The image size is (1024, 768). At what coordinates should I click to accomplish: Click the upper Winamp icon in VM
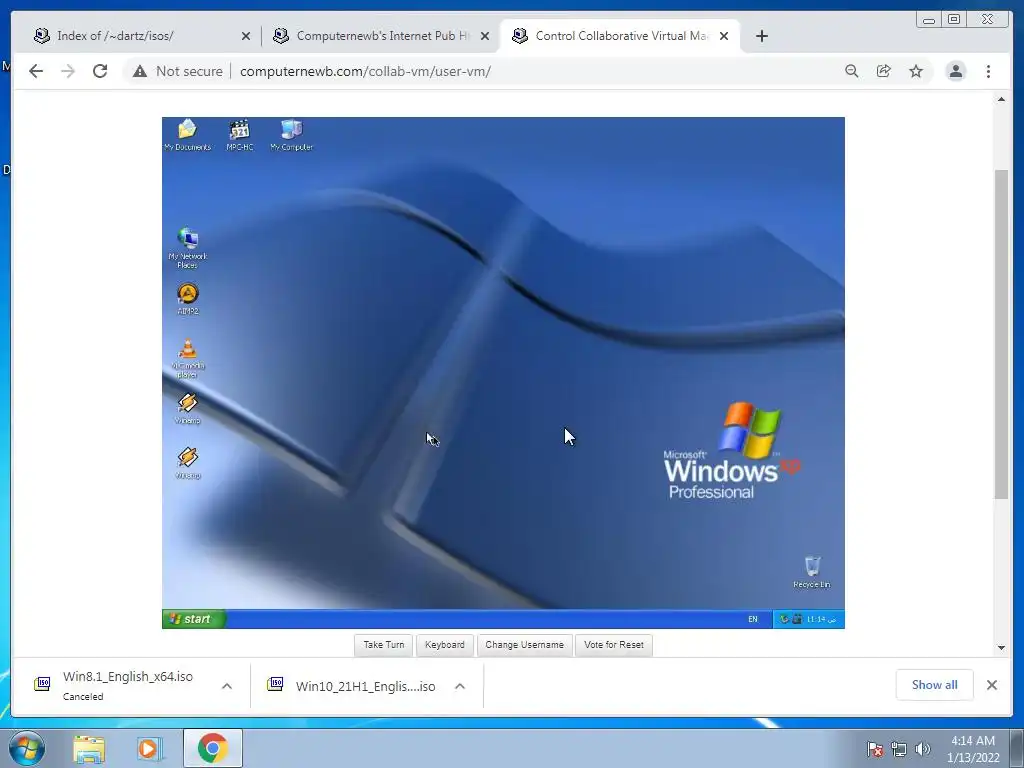187,408
